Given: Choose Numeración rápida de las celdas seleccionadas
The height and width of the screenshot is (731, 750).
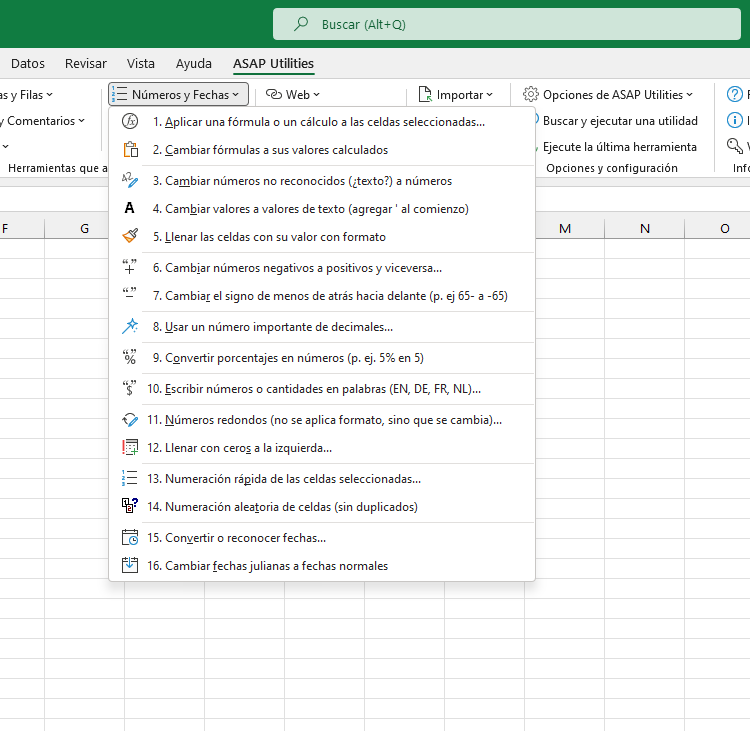Looking at the screenshot, I should (321, 478).
